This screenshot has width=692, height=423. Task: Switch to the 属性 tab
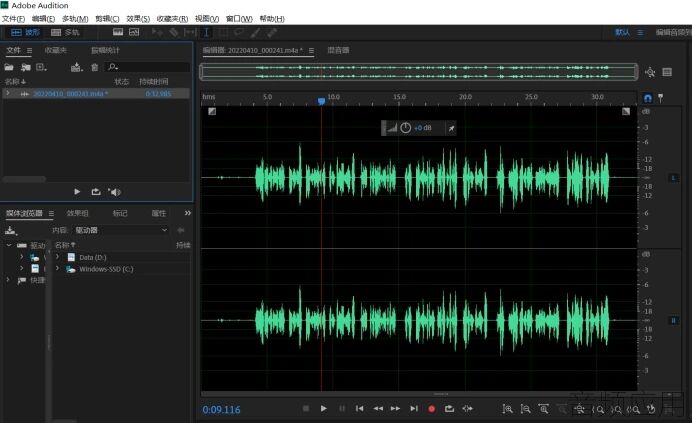pos(158,213)
